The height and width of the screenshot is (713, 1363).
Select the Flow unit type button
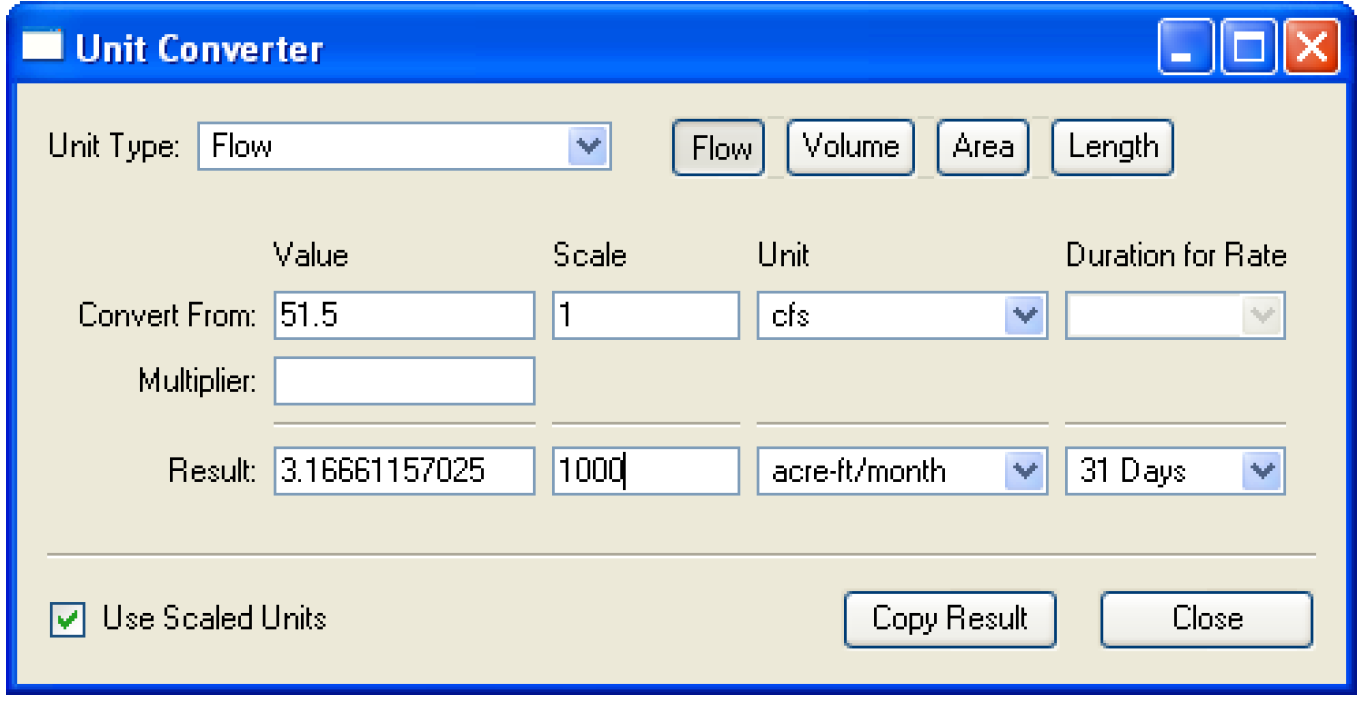(720, 148)
